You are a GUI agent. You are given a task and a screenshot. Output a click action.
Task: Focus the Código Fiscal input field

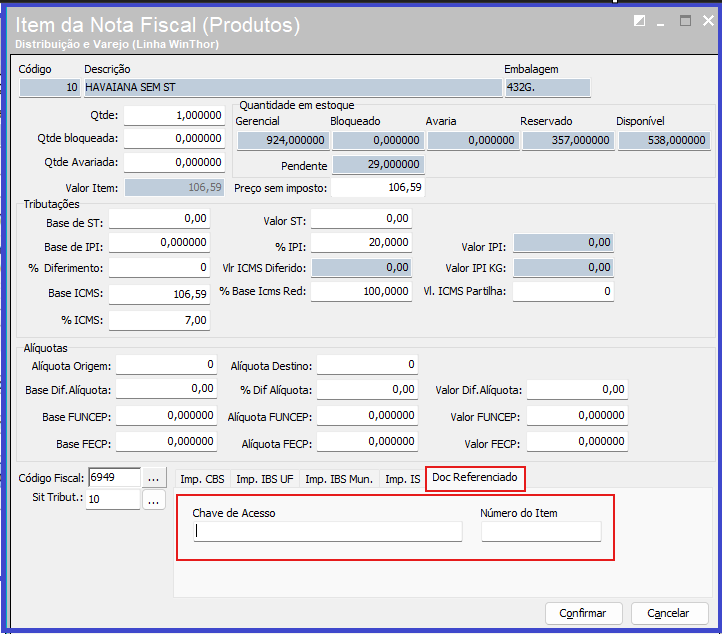pos(115,477)
